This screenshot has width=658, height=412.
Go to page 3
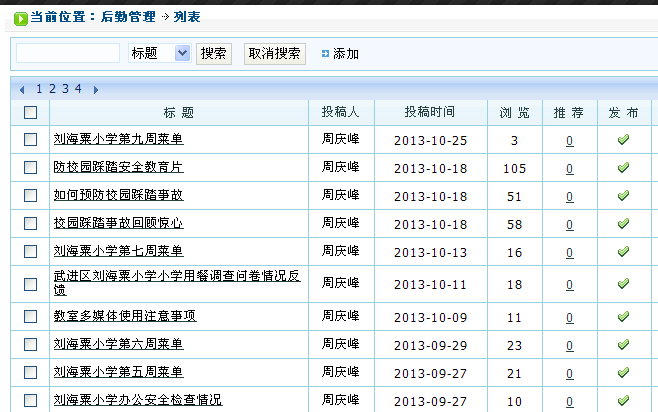[x=65, y=89]
